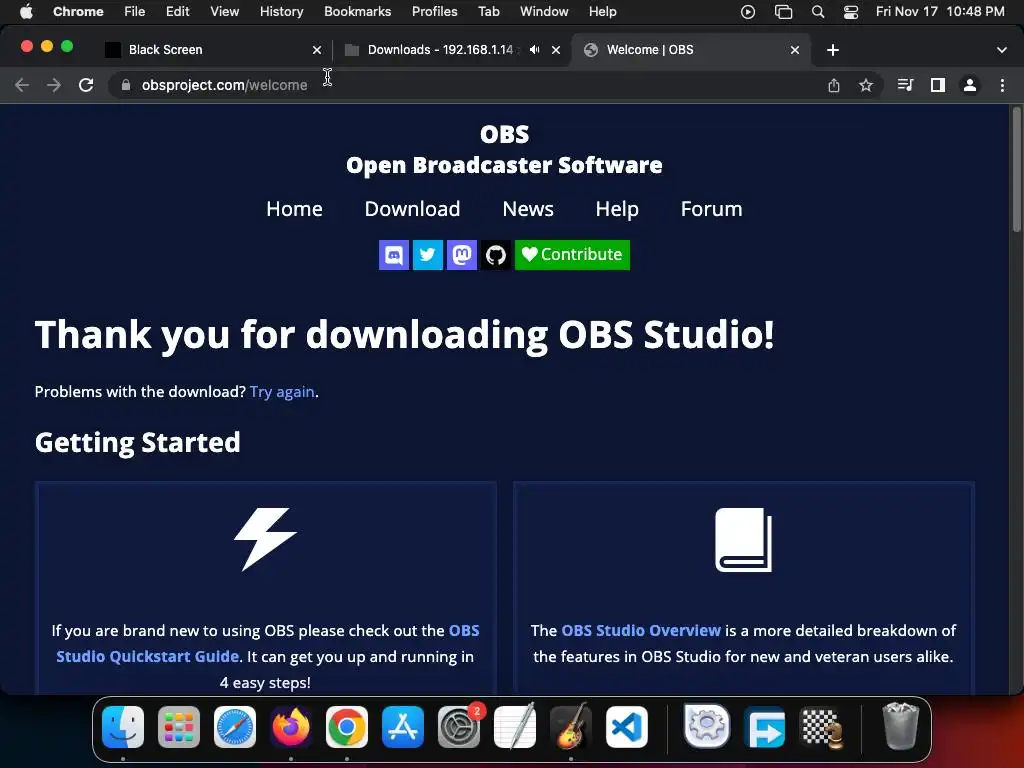Click the book overview icon
Screen dimensions: 1024x768
pos(743,540)
